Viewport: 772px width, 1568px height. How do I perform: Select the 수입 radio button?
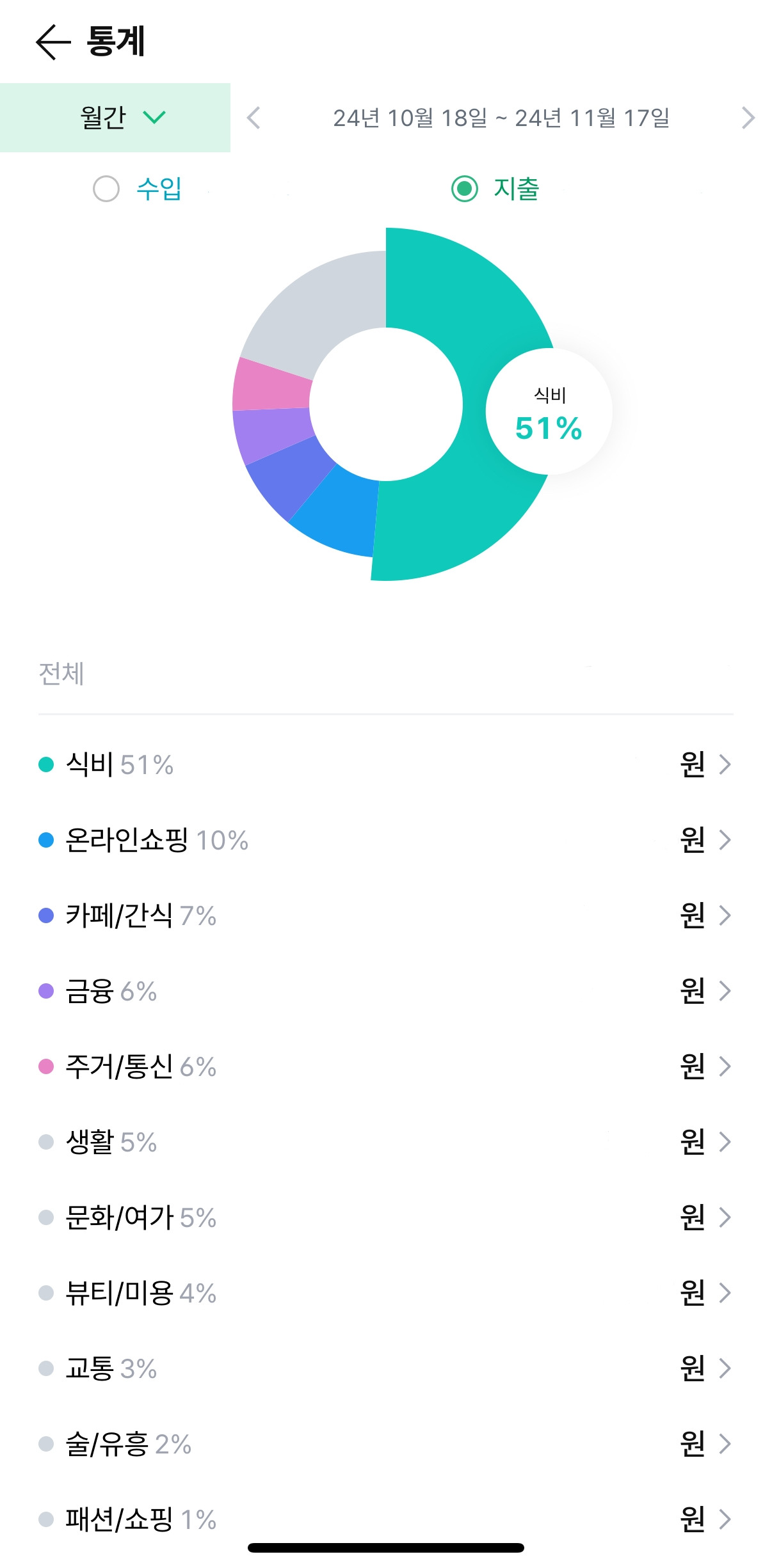click(106, 189)
